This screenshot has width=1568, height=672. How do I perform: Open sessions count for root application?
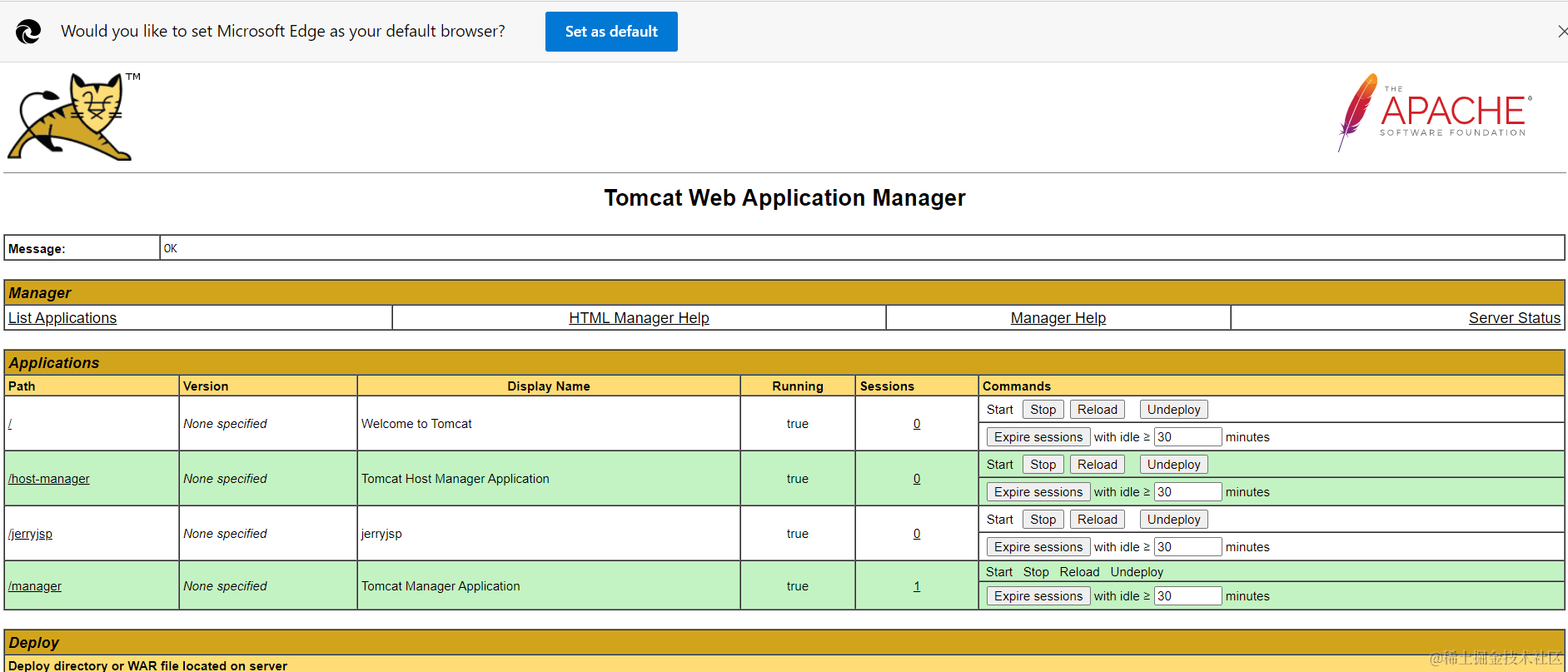click(x=917, y=424)
